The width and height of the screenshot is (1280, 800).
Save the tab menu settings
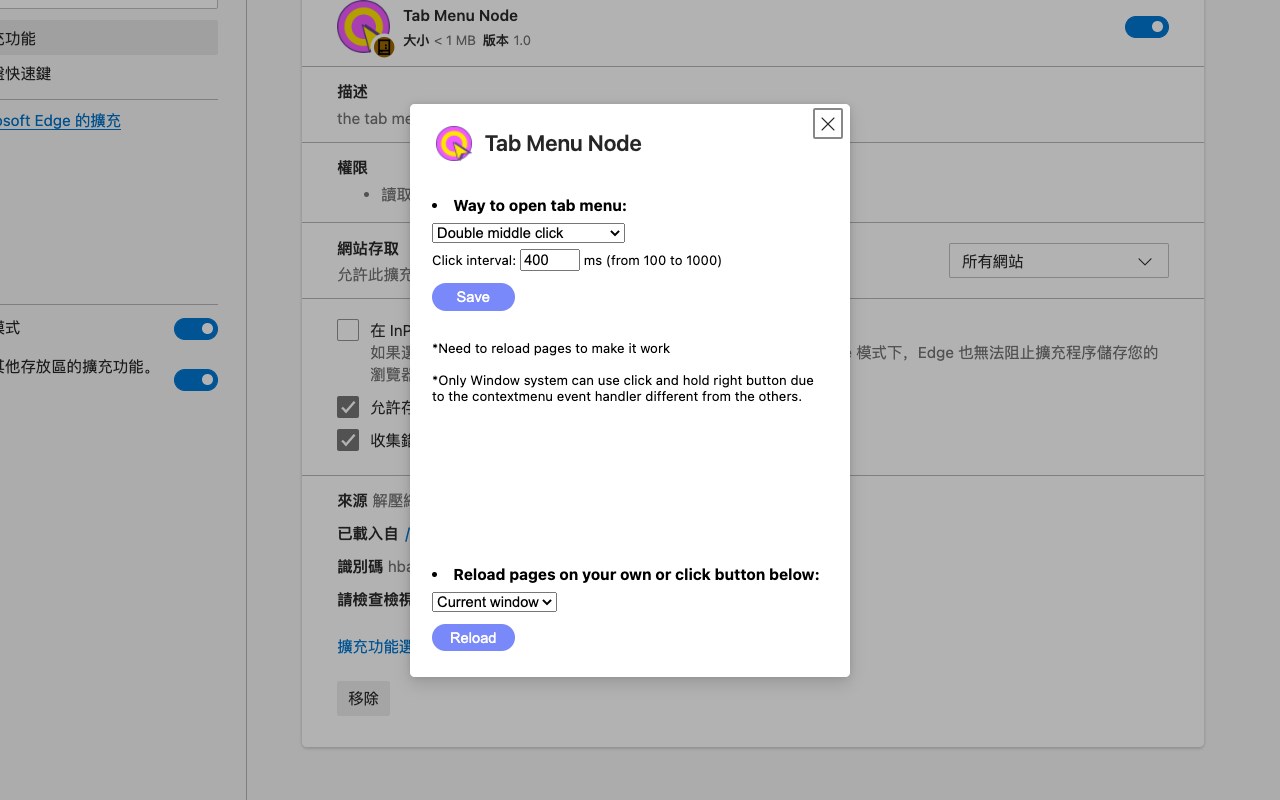(x=473, y=297)
